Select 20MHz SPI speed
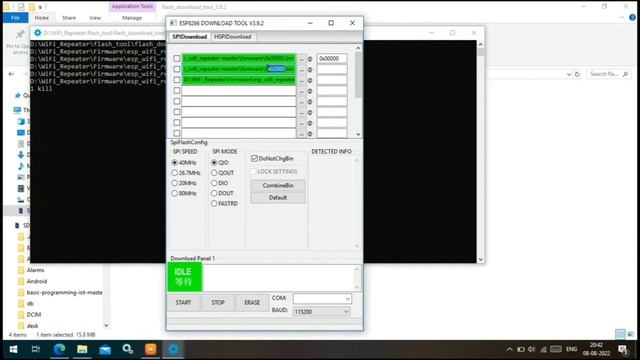 (x=175, y=183)
